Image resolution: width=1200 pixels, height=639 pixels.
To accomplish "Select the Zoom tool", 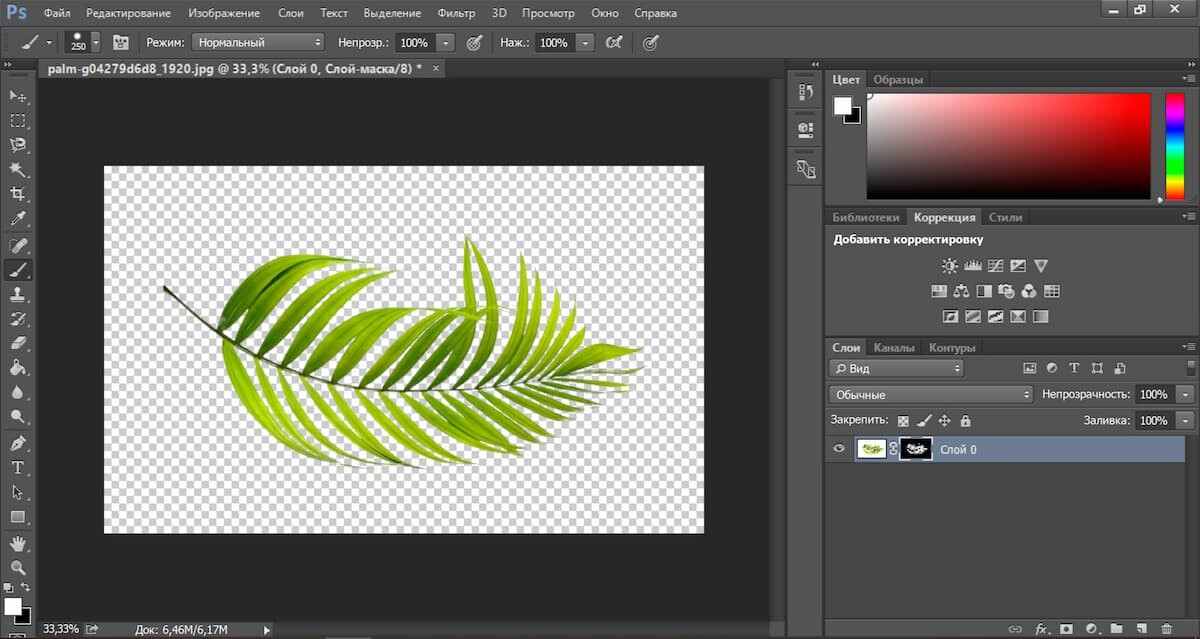I will 17,567.
